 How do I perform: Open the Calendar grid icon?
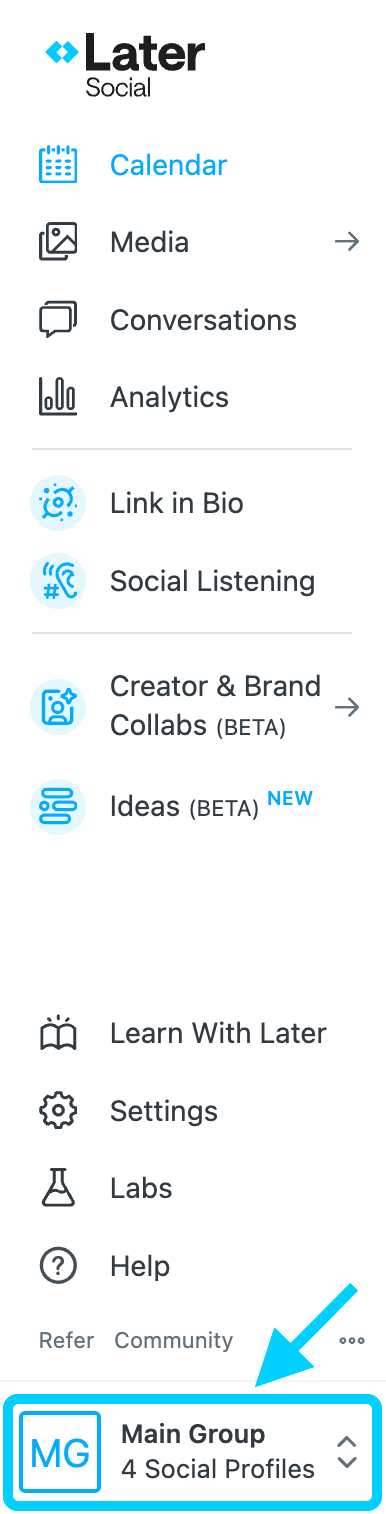tap(58, 165)
